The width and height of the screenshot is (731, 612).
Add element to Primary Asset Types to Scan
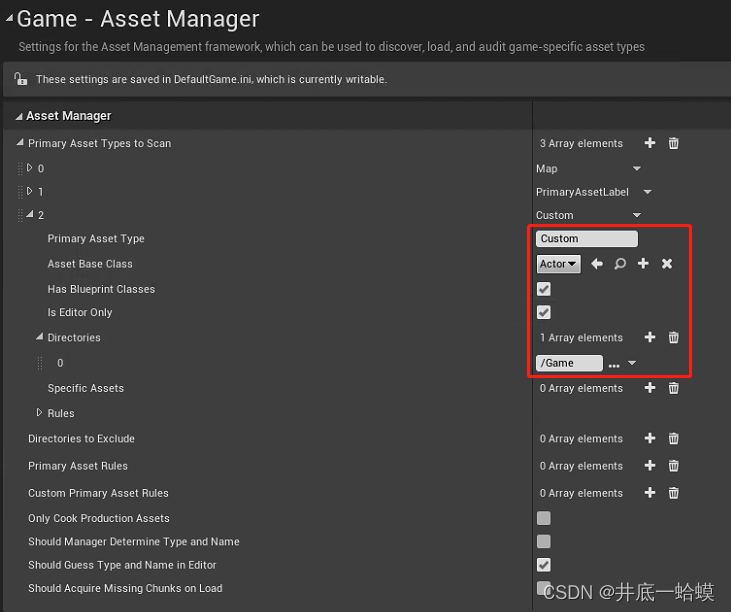pos(650,143)
